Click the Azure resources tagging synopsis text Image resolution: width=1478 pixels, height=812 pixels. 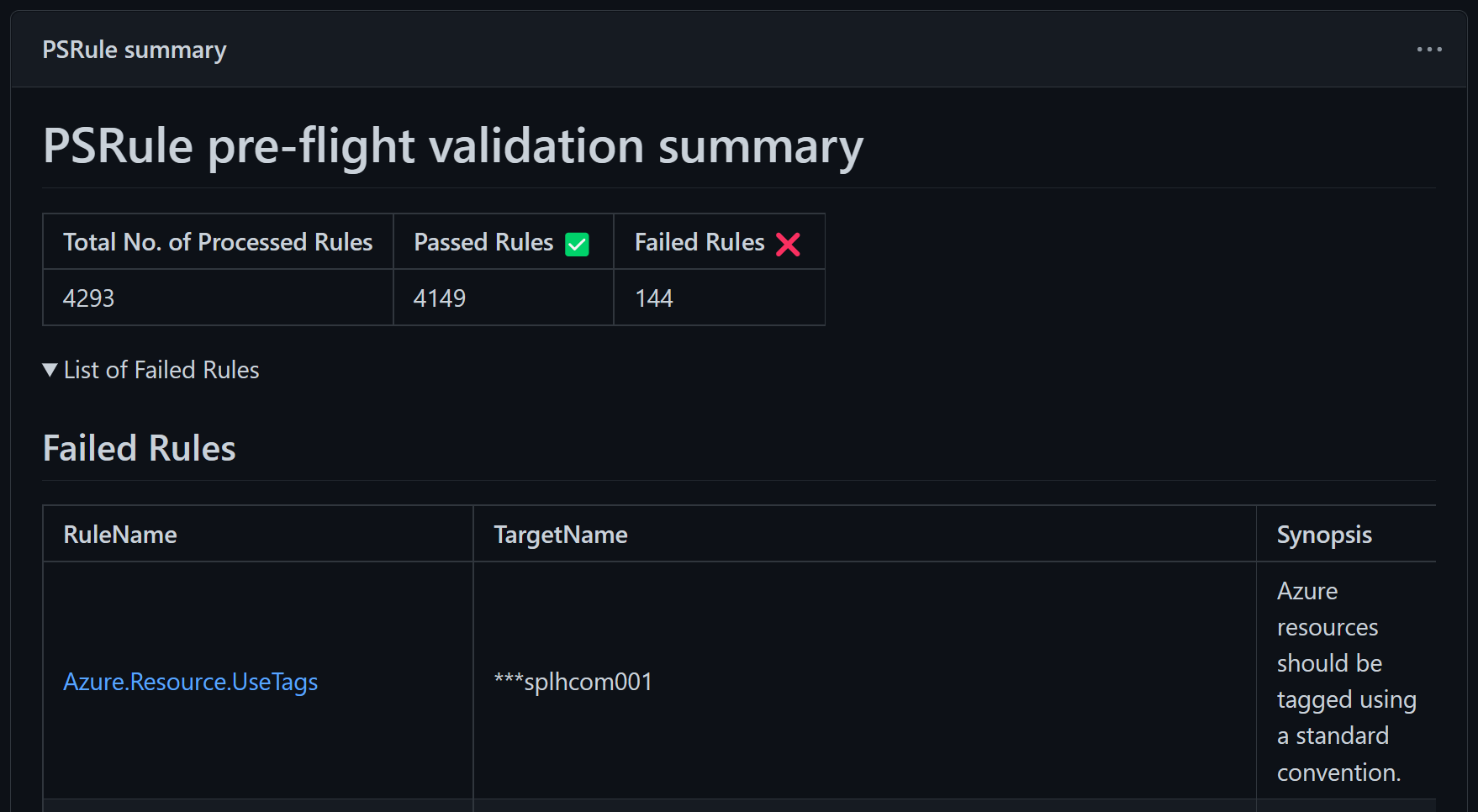click(x=1347, y=681)
